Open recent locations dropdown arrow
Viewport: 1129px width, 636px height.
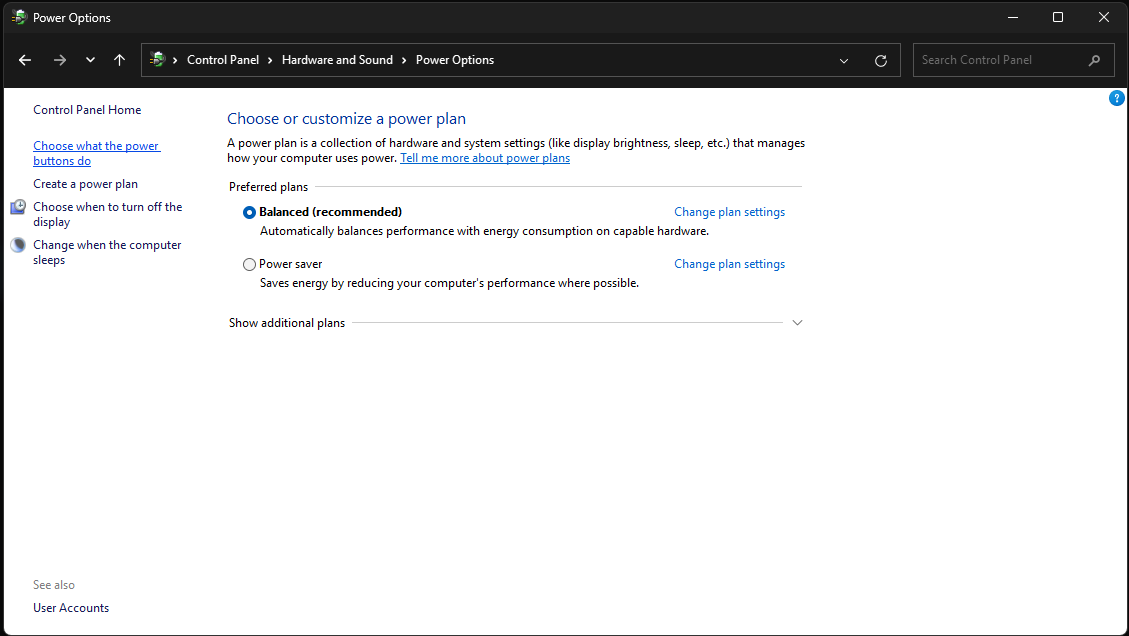pyautogui.click(x=90, y=61)
